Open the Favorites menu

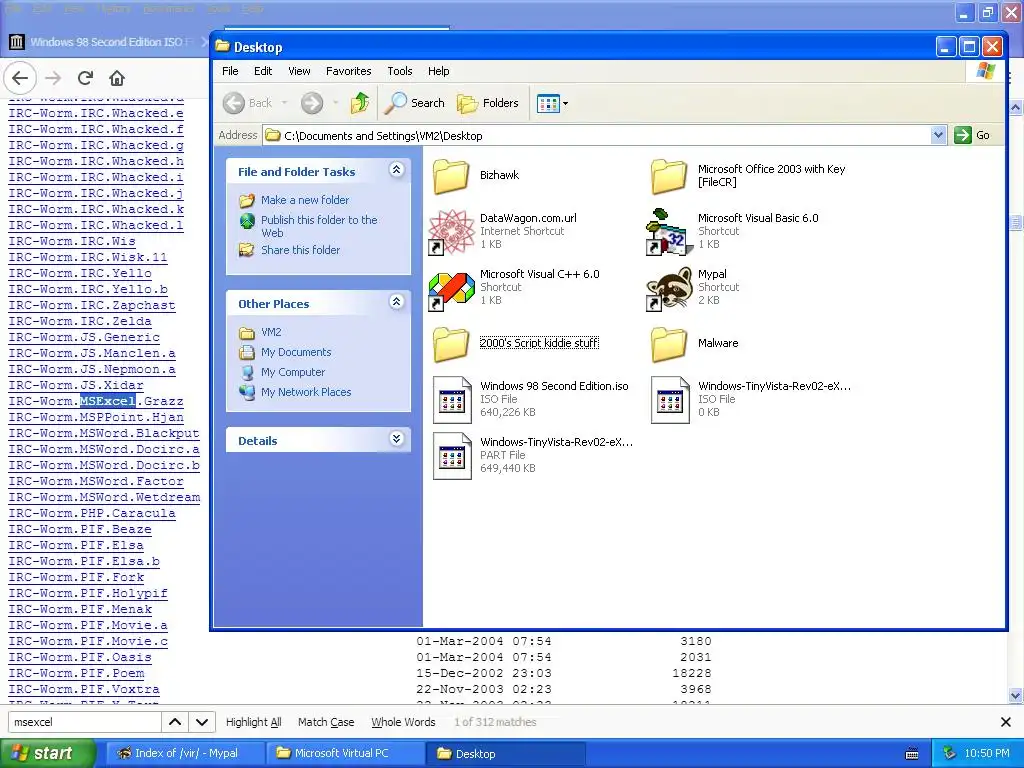pos(349,71)
